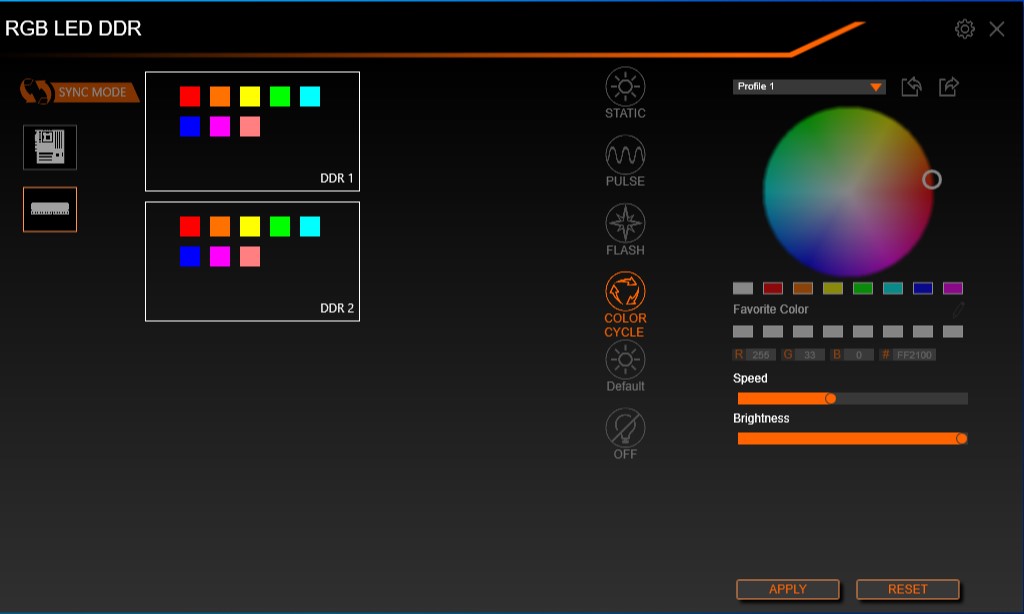
Task: Select the STATIC lighting mode icon
Action: (x=625, y=87)
